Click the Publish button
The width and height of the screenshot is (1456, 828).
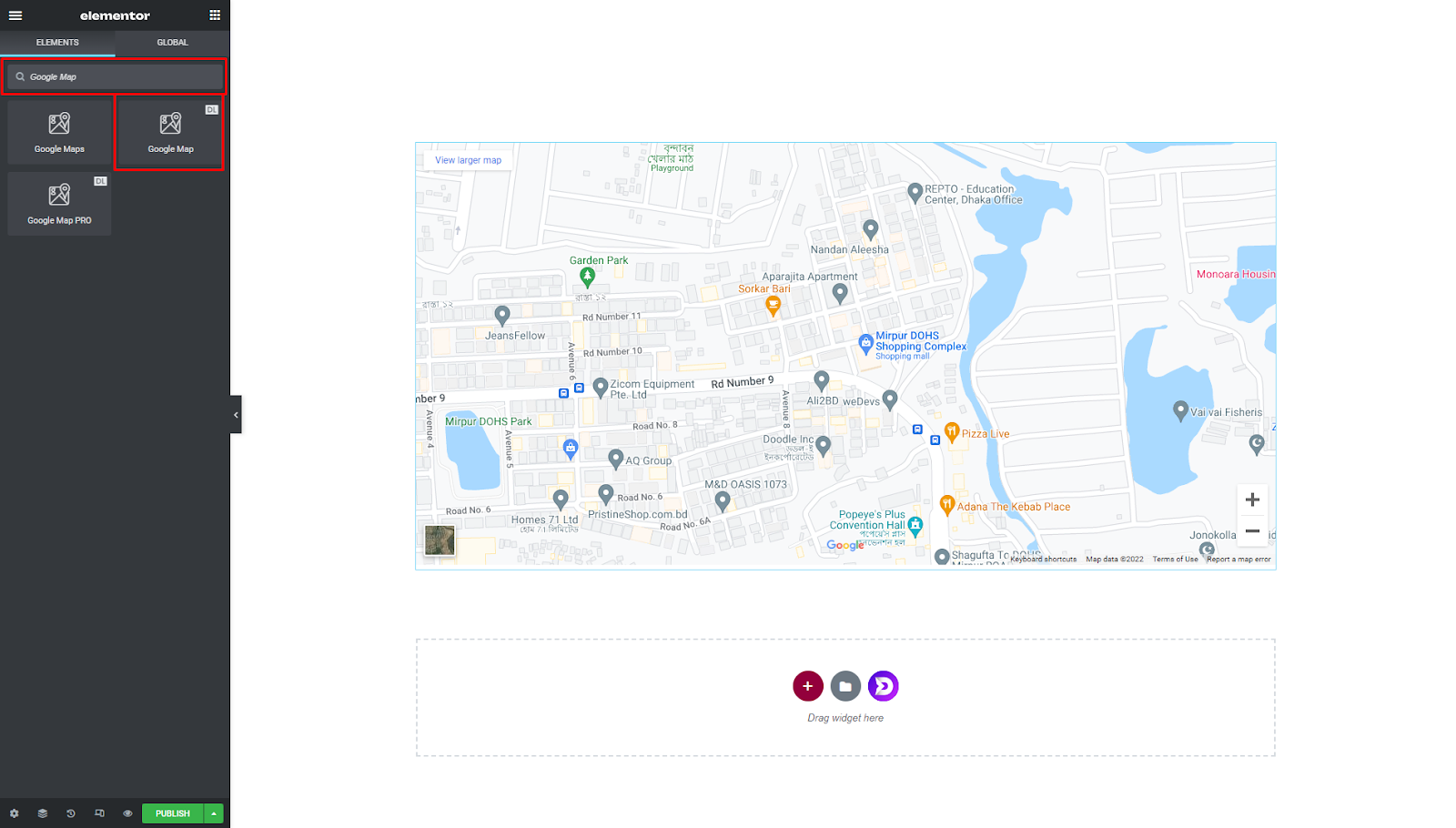point(172,813)
